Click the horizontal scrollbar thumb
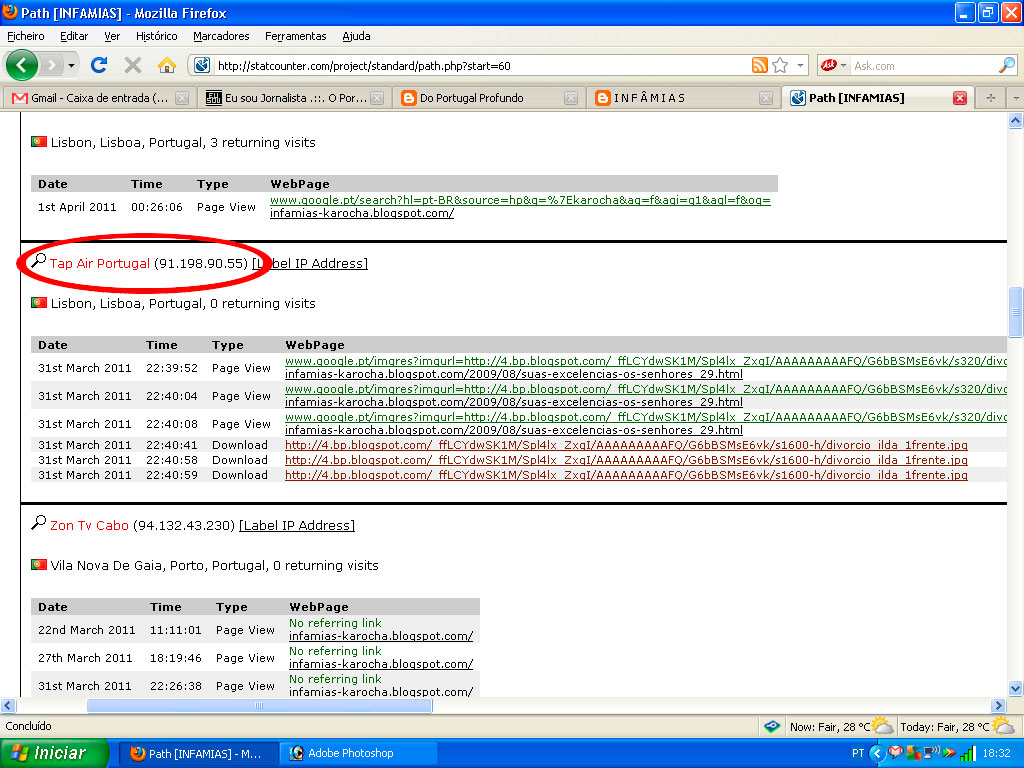The width and height of the screenshot is (1024, 768). pos(259,705)
